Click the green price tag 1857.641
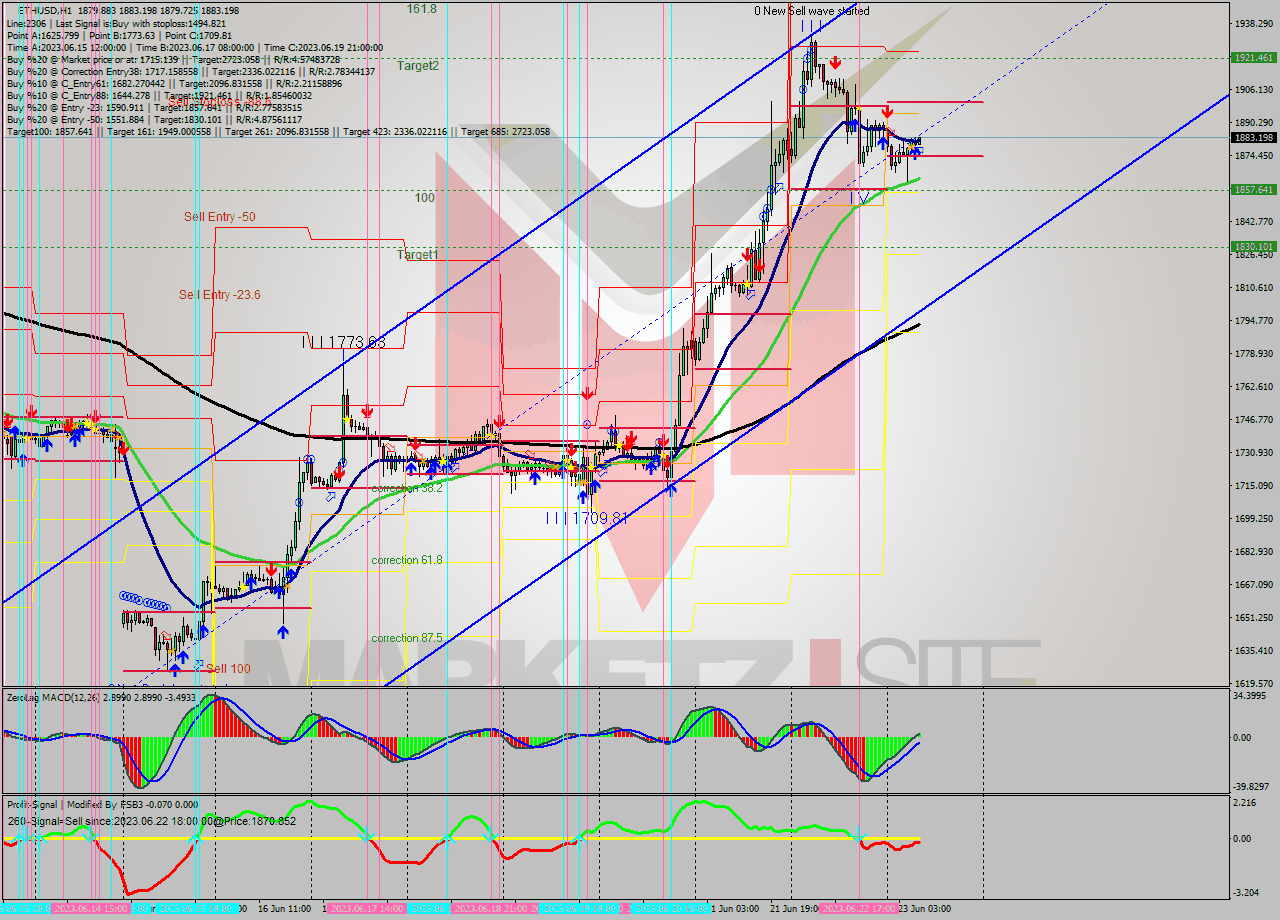The image size is (1280, 920). coord(1253,190)
